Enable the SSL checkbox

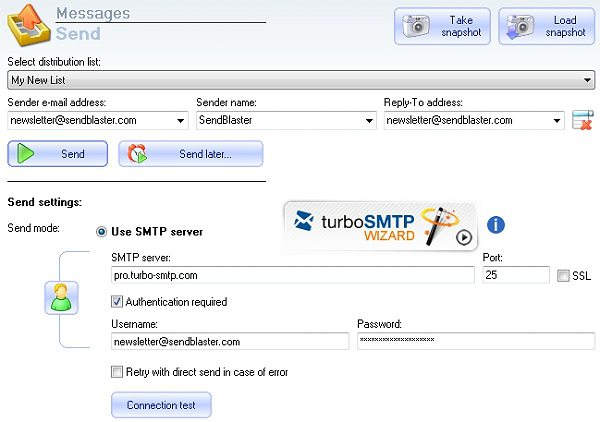(564, 275)
